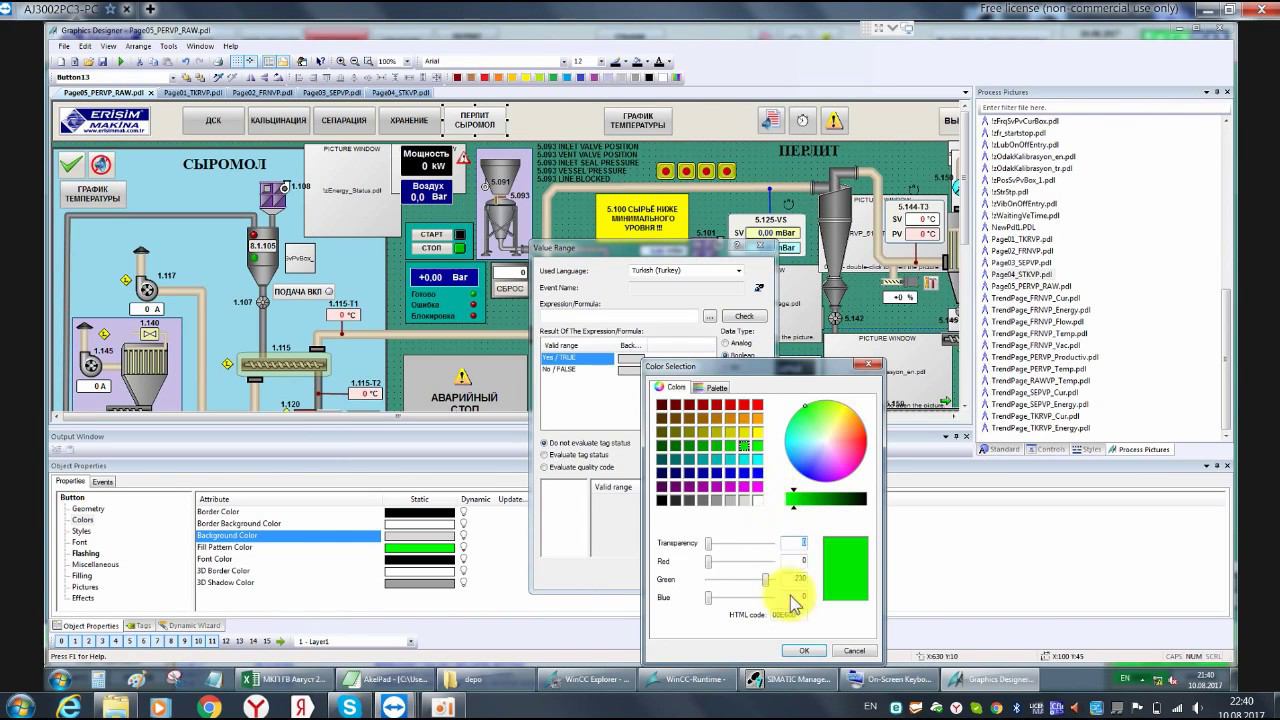Click the zoom area magnifier icon
Screen dimensions: 1280x720
[368, 61]
